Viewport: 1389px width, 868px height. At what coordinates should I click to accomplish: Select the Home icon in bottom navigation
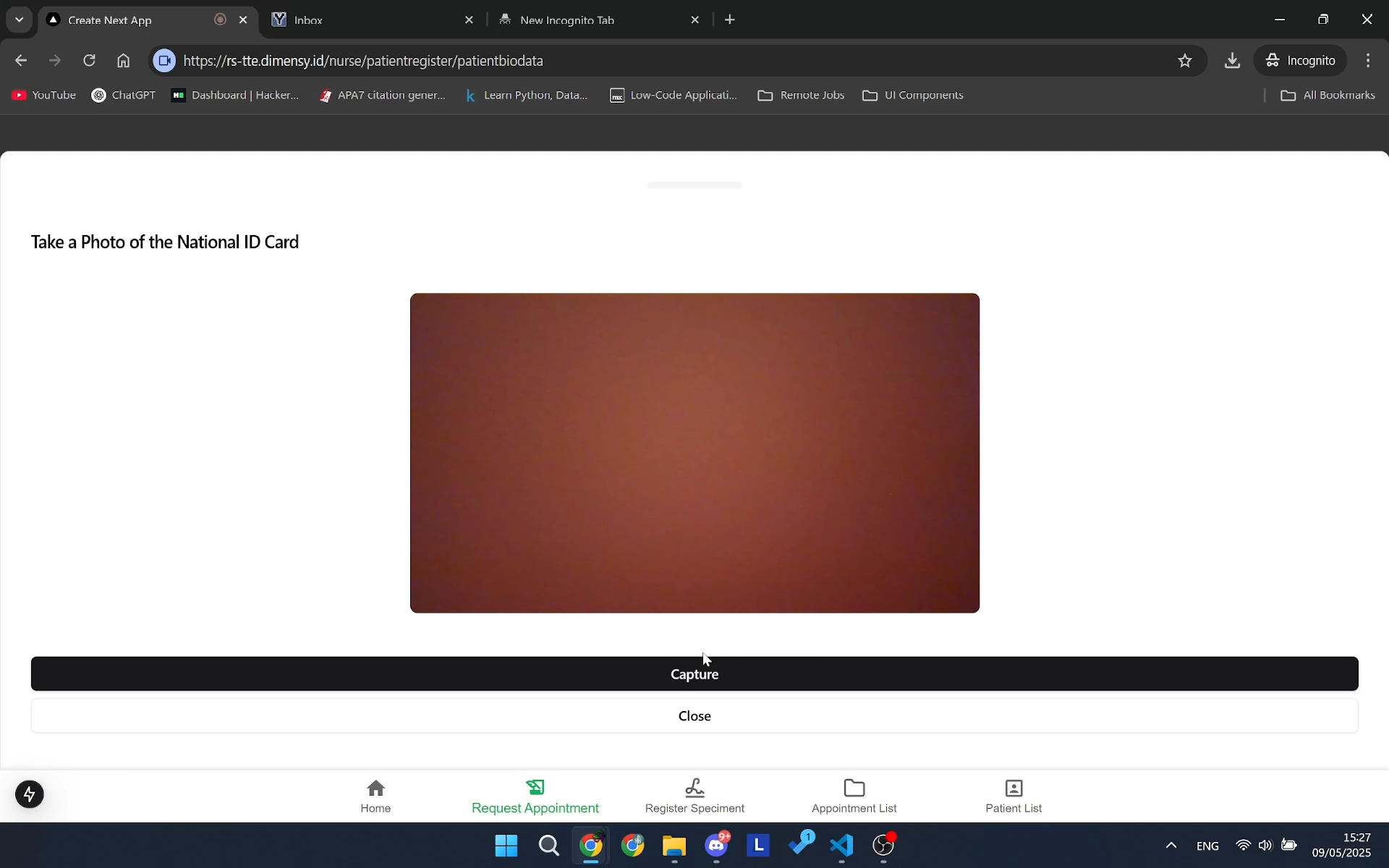tap(375, 796)
